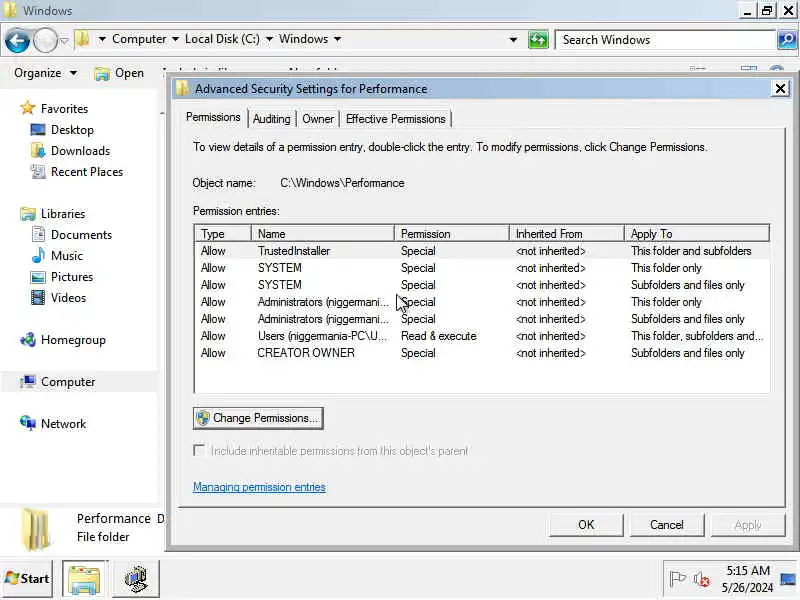Image resolution: width=800 pixels, height=600 pixels.
Task: Open the Documents library
Action: pyautogui.click(x=81, y=235)
